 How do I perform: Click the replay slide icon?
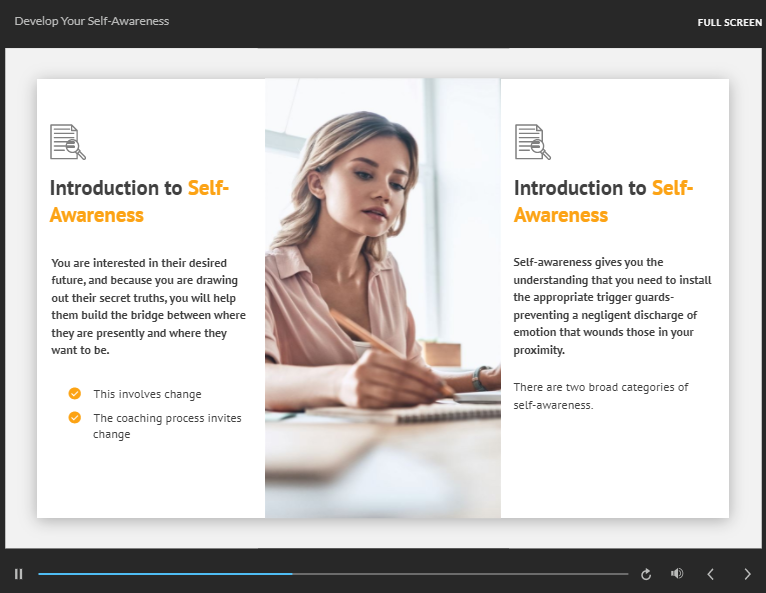646,574
